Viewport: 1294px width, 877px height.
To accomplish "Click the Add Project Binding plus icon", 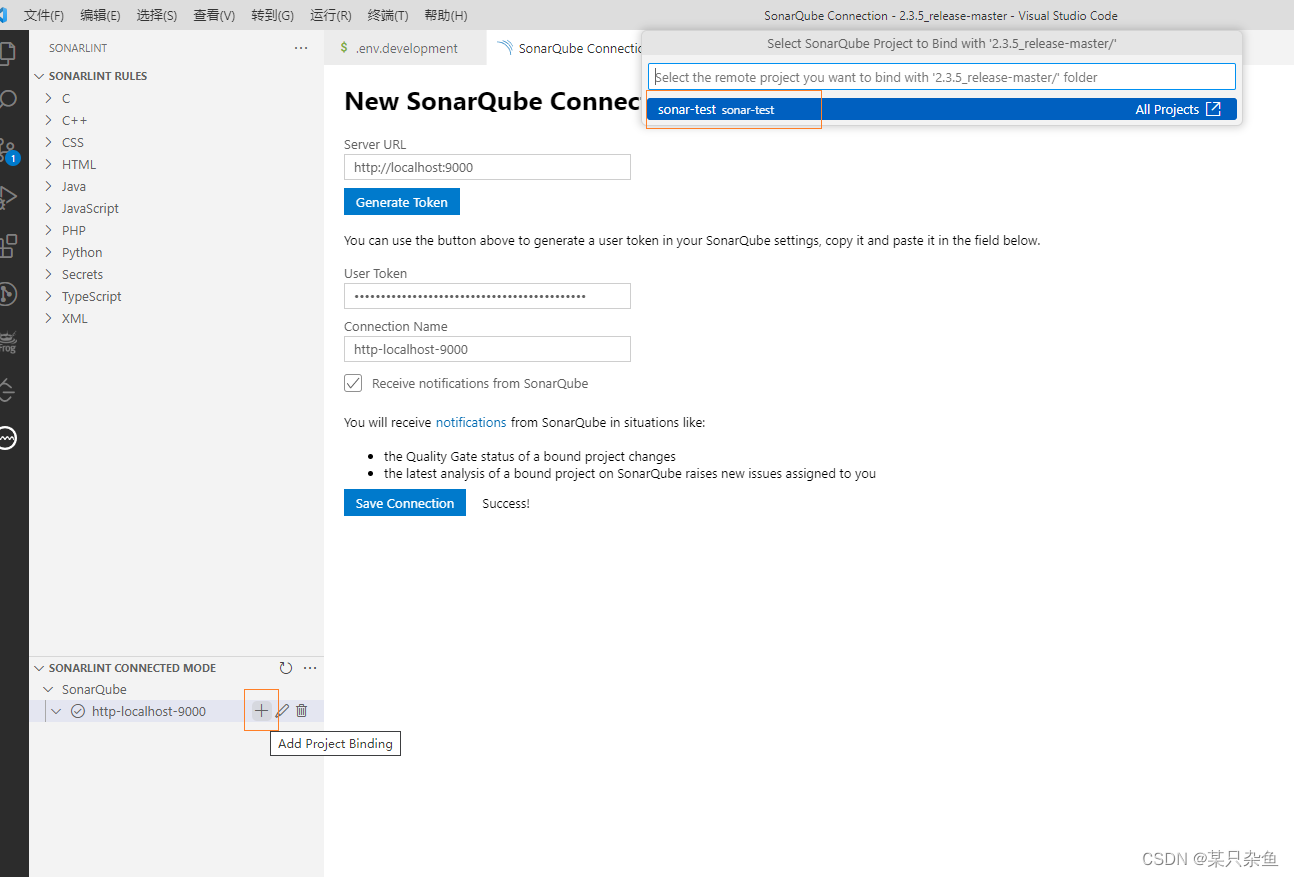I will [261, 711].
